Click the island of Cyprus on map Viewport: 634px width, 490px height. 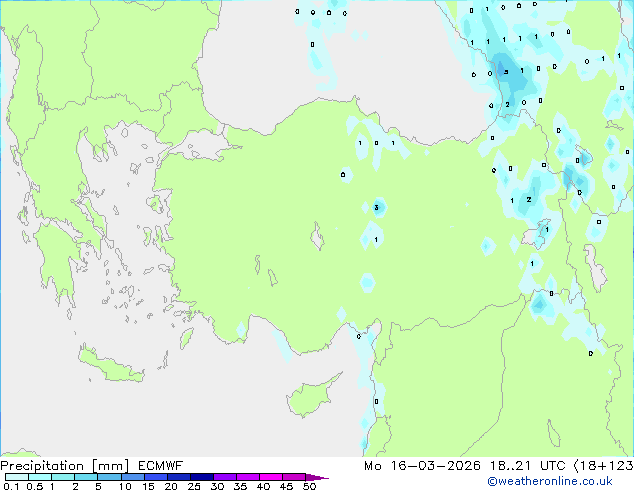312,400
